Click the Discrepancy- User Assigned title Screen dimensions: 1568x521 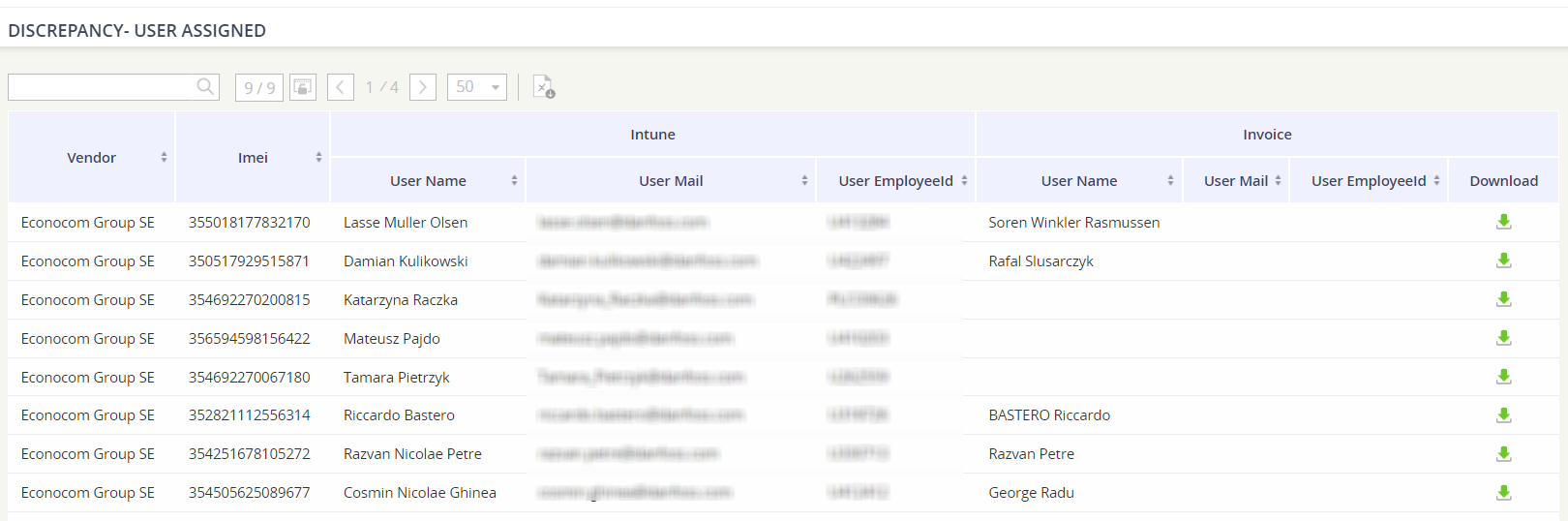[137, 31]
